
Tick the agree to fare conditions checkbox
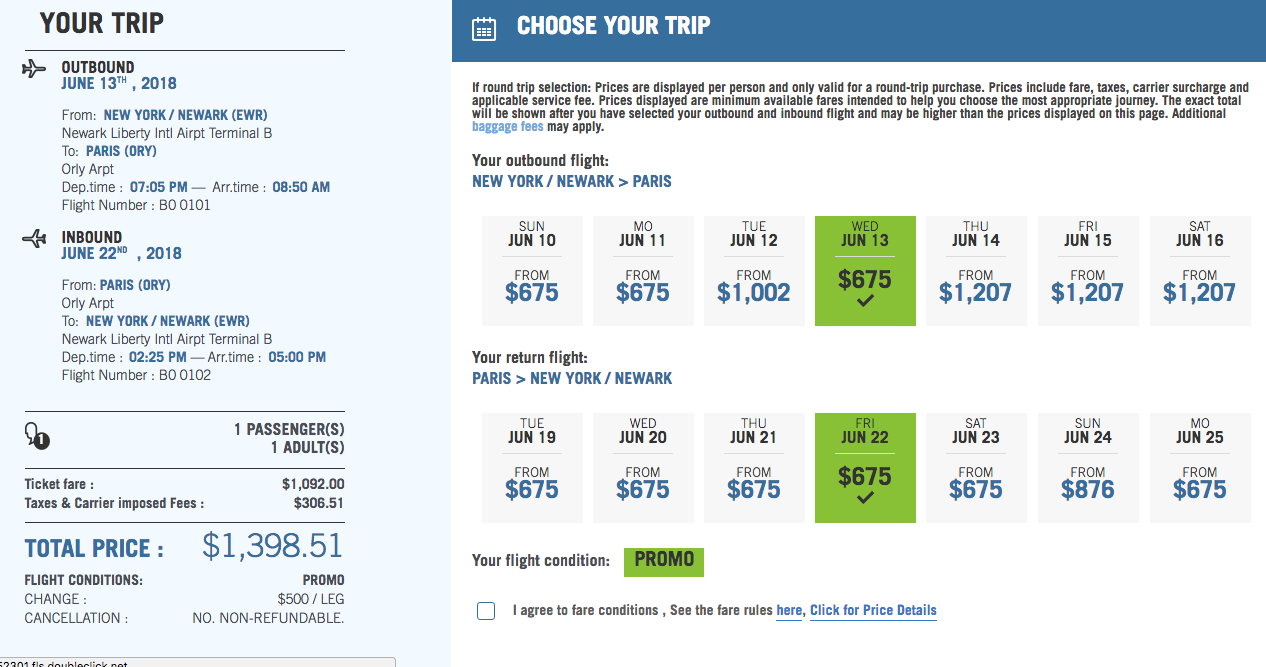point(486,611)
